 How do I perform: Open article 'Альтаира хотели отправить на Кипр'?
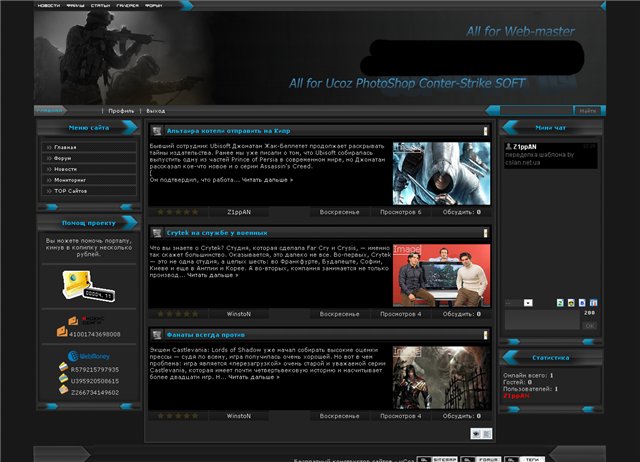tap(228, 131)
